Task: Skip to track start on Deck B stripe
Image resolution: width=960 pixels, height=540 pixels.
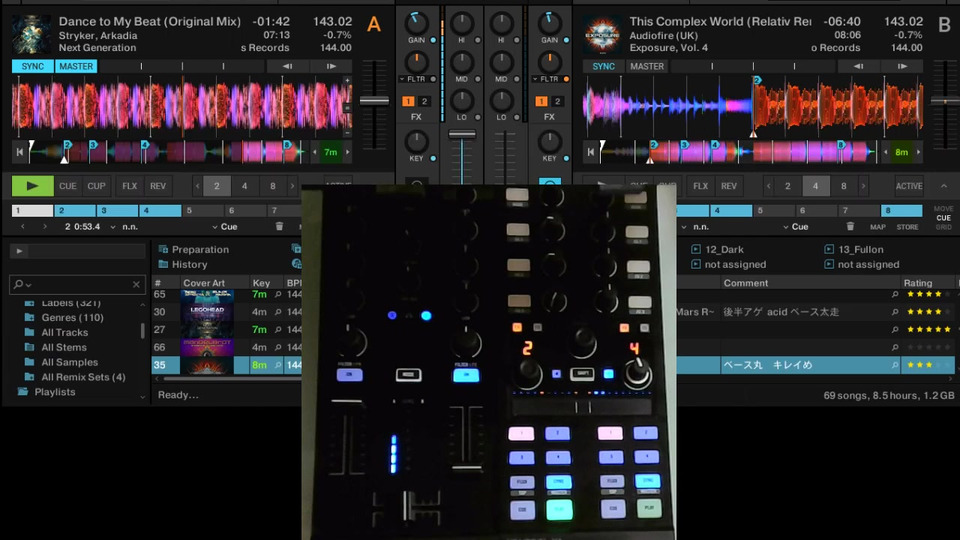Action: 591,152
